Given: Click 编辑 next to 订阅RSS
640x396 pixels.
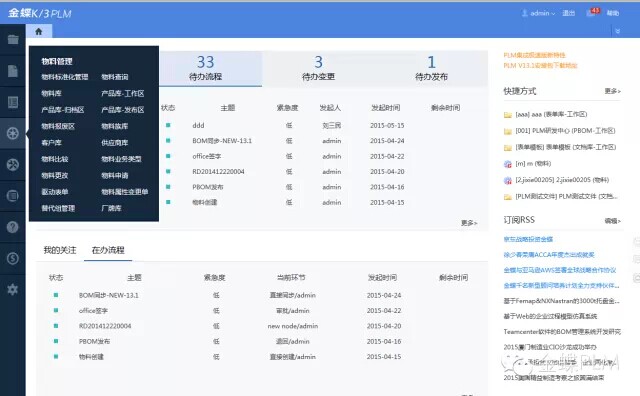Looking at the screenshot, I should pyautogui.click(x=612, y=221).
